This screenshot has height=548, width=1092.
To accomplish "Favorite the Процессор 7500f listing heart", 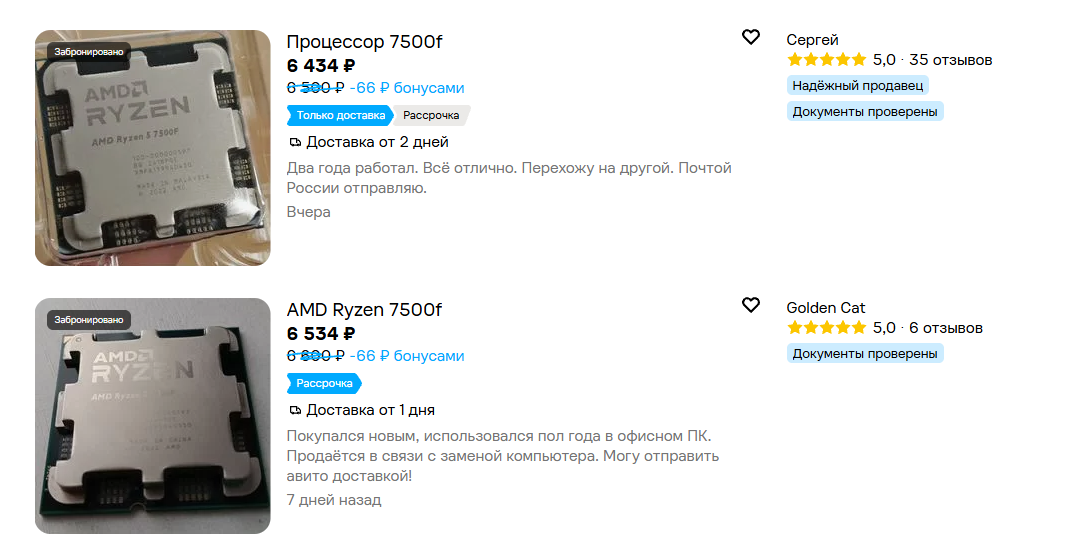I will 751,37.
